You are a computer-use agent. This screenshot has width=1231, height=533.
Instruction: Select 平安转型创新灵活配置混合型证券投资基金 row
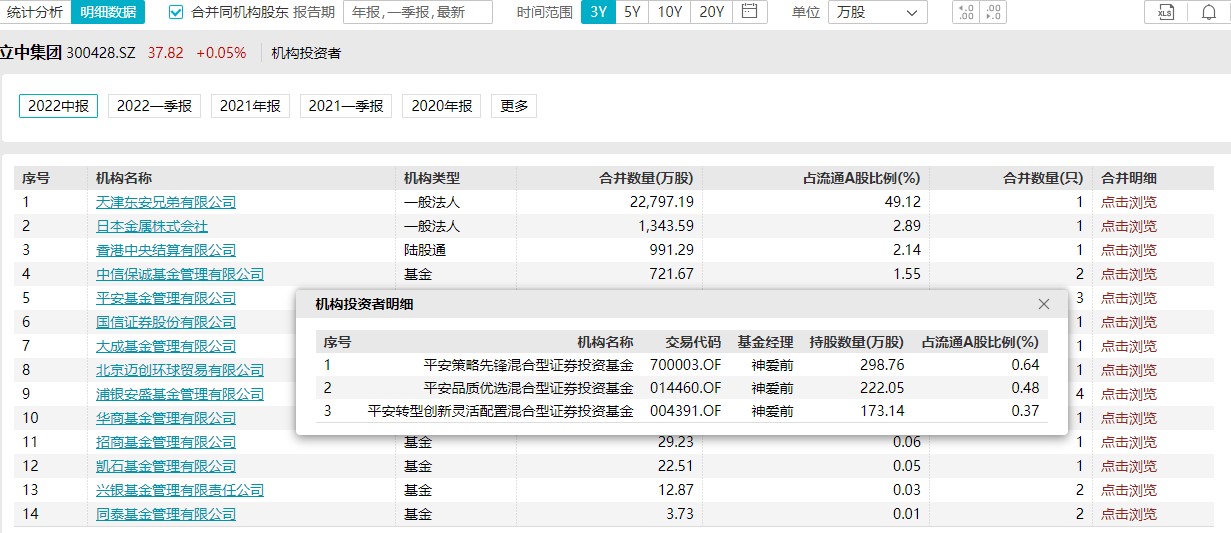(682, 411)
